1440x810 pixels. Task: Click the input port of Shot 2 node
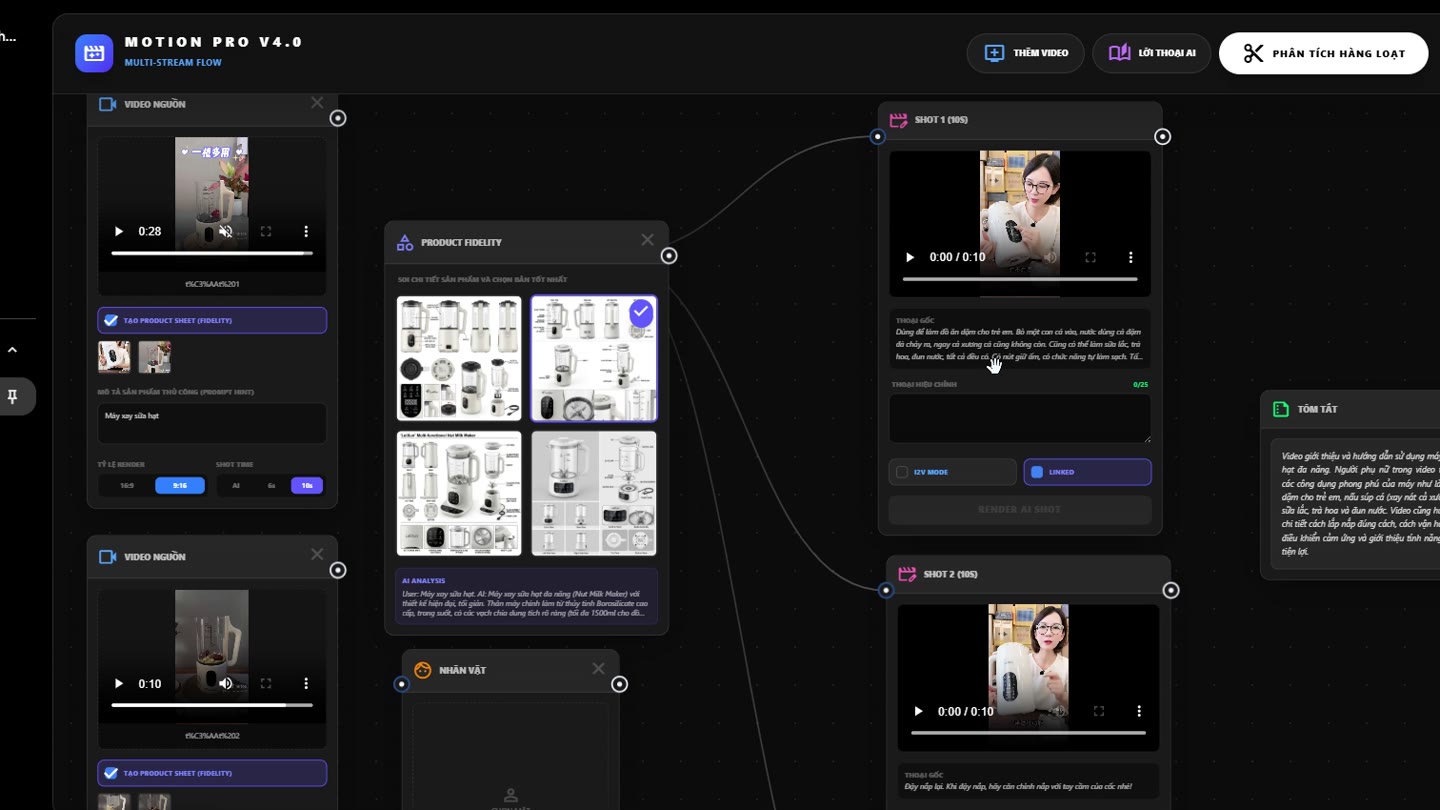pos(885,591)
